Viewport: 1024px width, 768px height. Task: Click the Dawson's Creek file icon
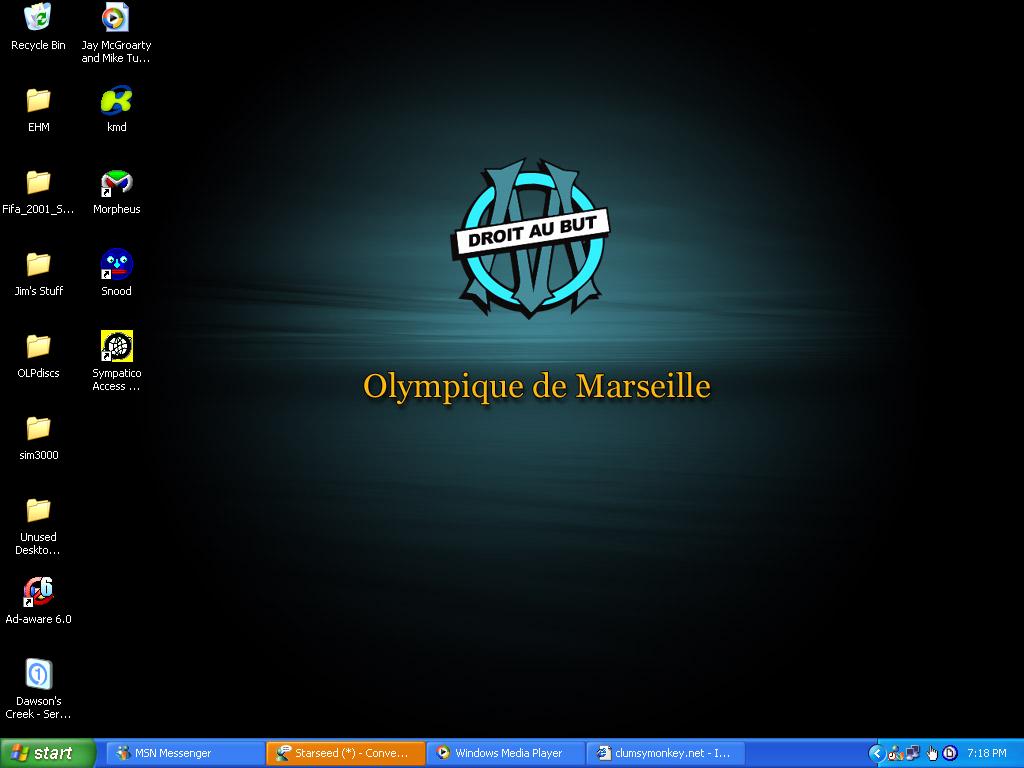click(38, 675)
